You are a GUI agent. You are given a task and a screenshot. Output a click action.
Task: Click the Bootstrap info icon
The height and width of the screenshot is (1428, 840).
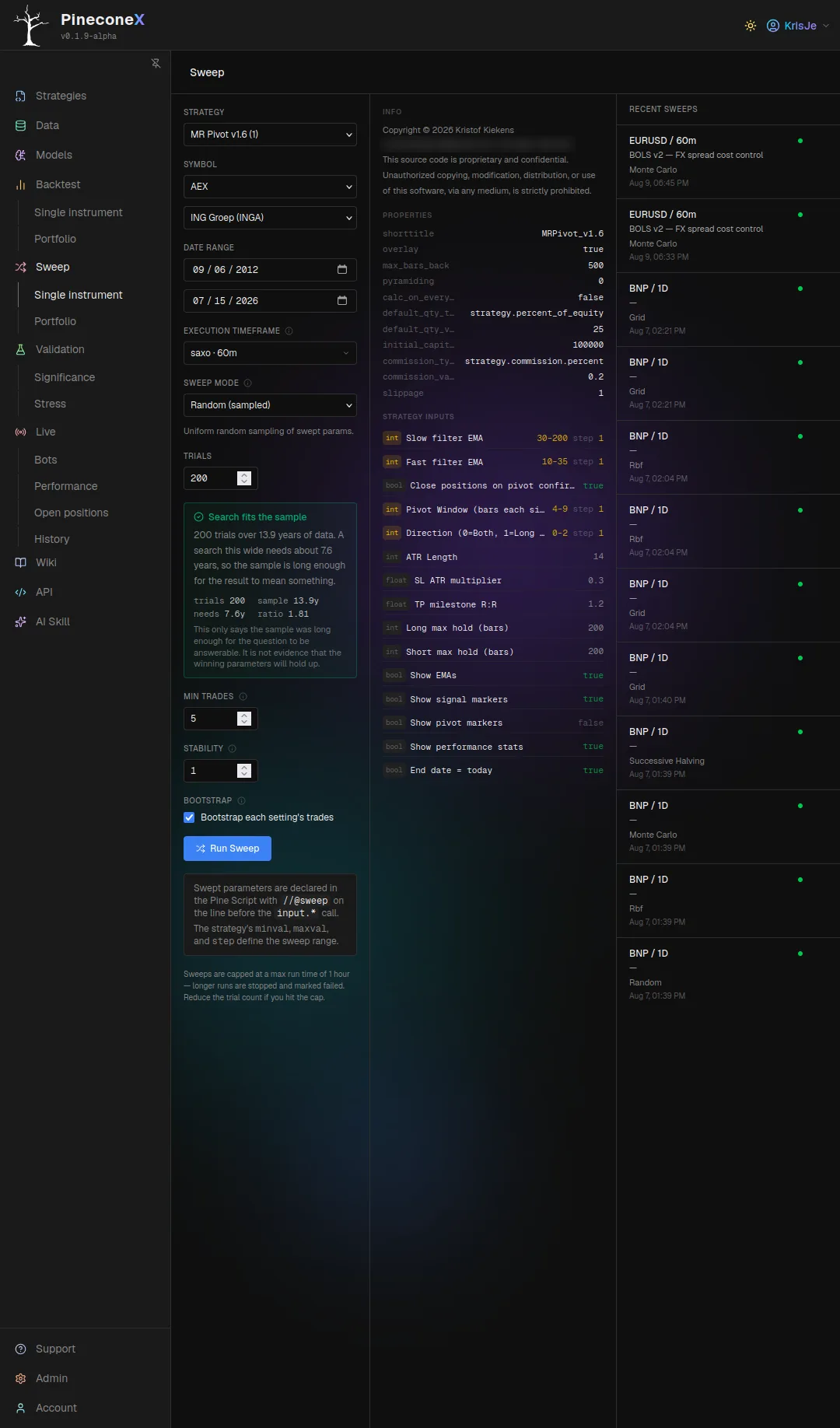pyautogui.click(x=241, y=800)
